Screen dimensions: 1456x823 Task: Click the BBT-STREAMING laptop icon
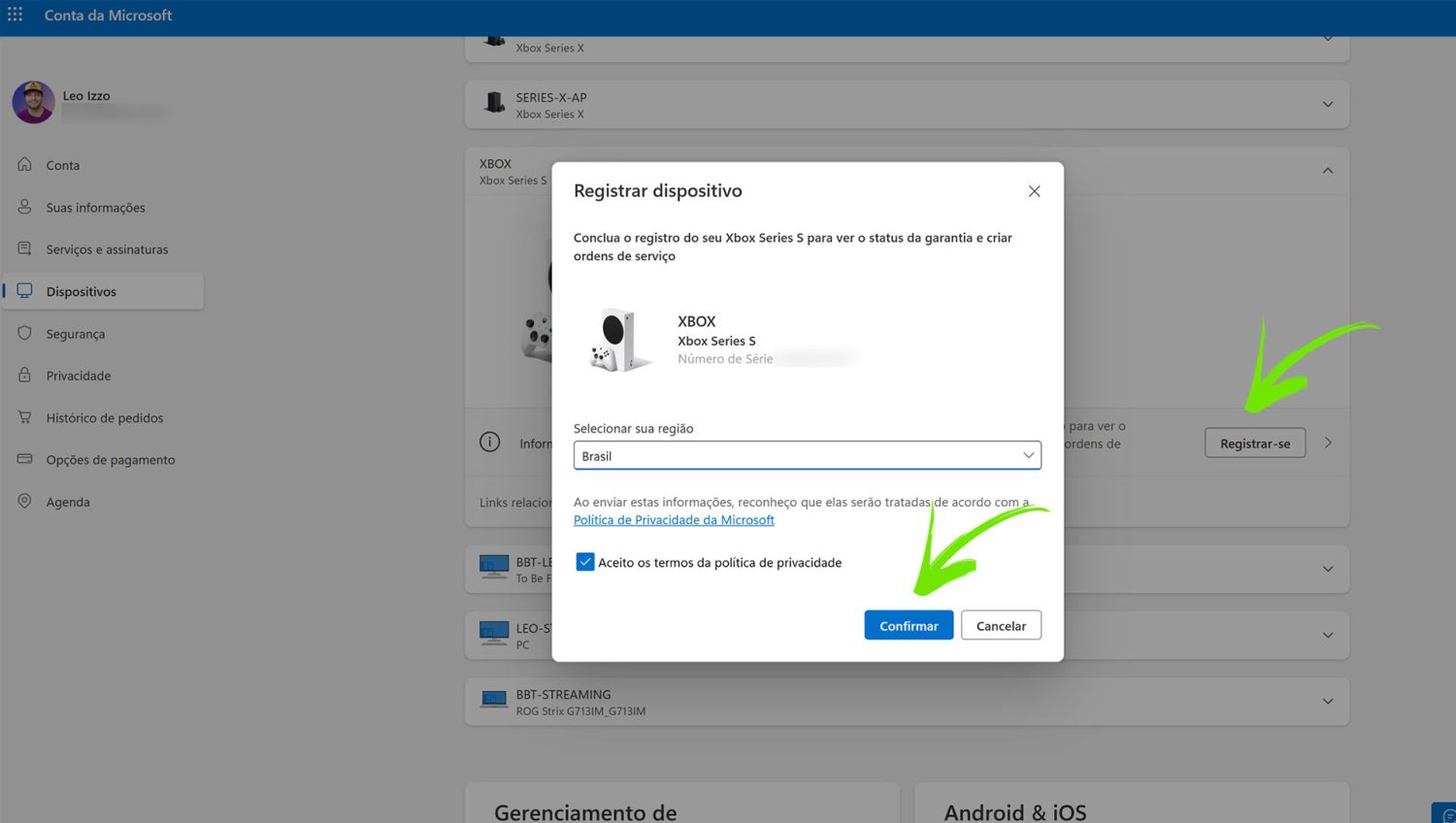pos(494,700)
